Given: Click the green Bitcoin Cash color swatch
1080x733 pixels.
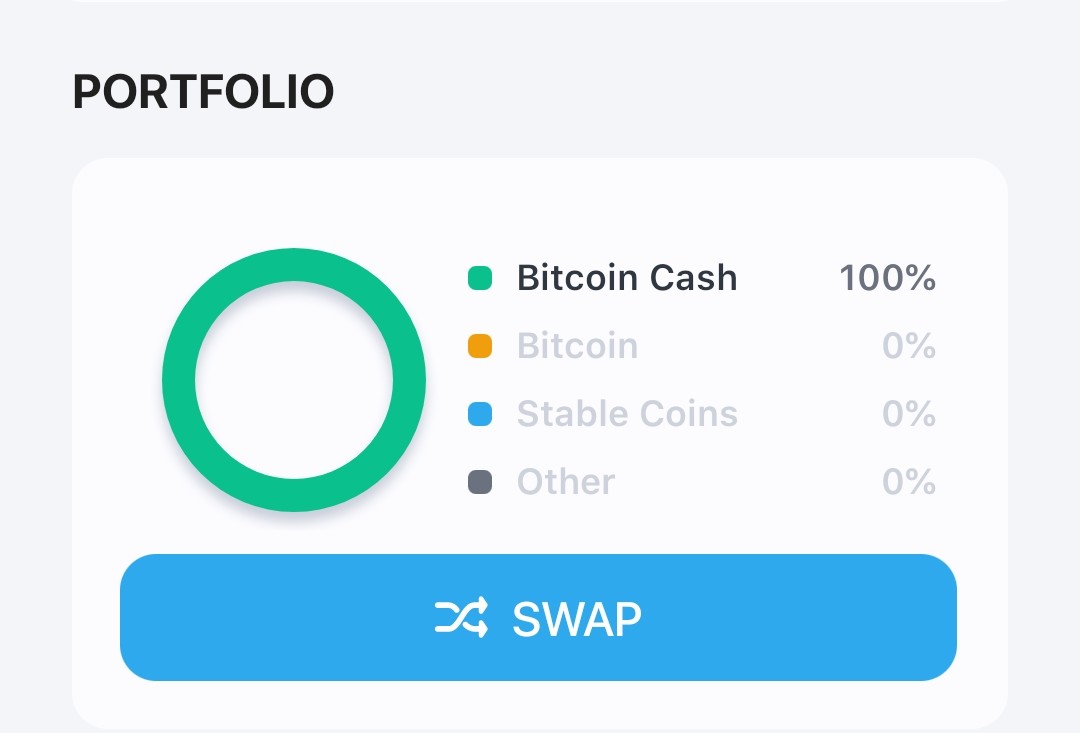Looking at the screenshot, I should [x=480, y=278].
